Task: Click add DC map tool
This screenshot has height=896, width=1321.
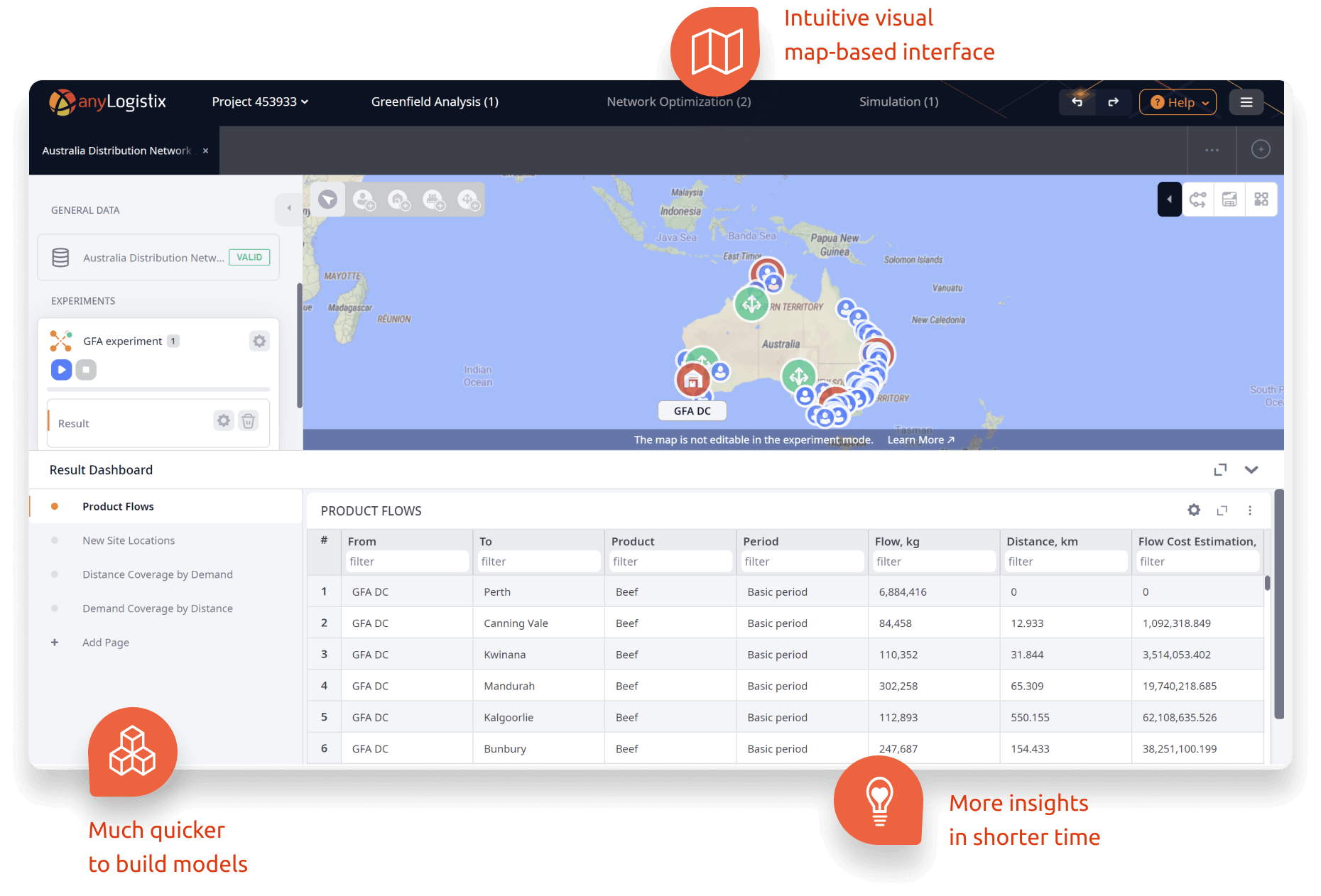Action: [x=398, y=200]
